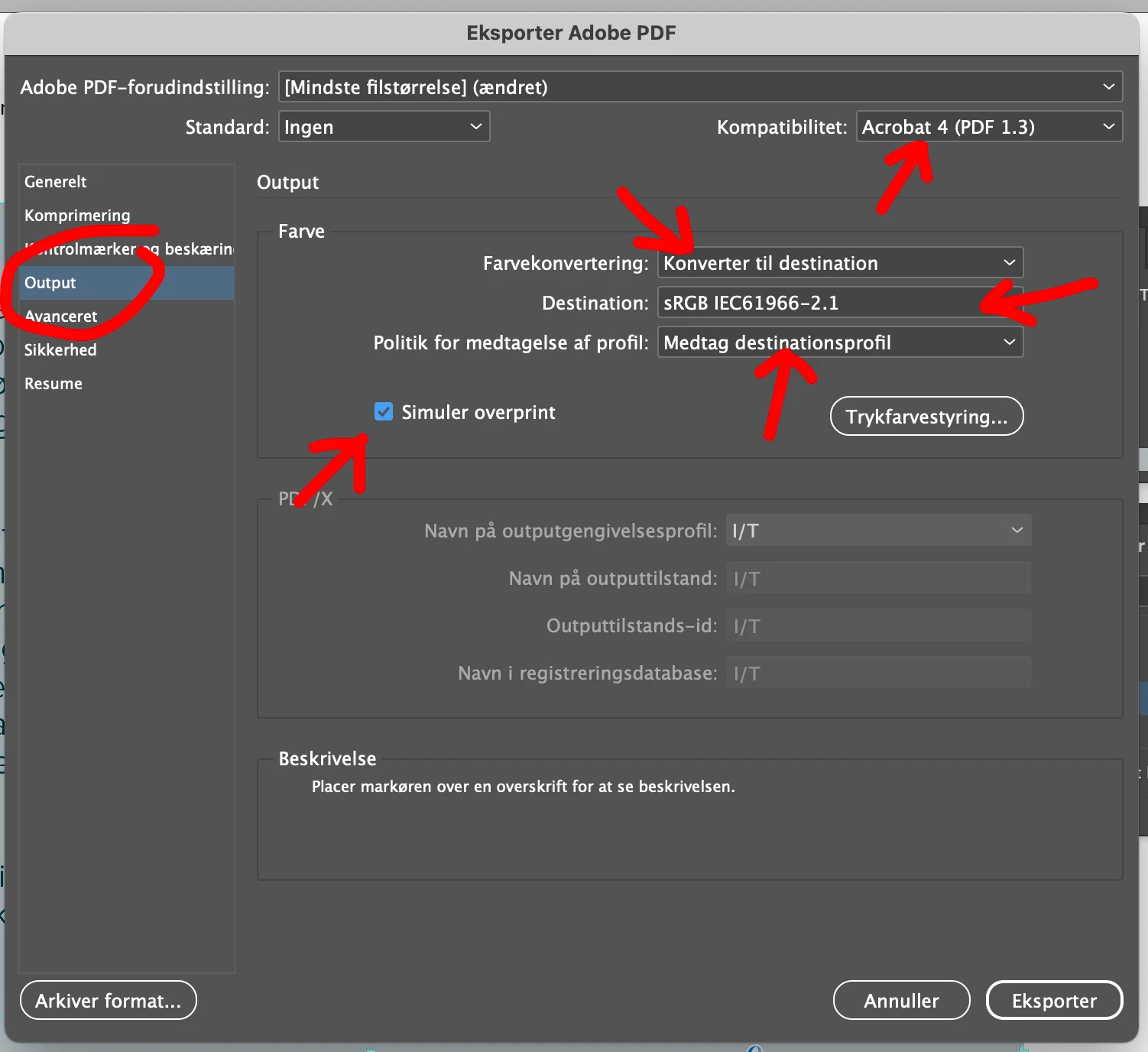
Task: Select Sikkerhed in the sidebar
Action: (127, 350)
